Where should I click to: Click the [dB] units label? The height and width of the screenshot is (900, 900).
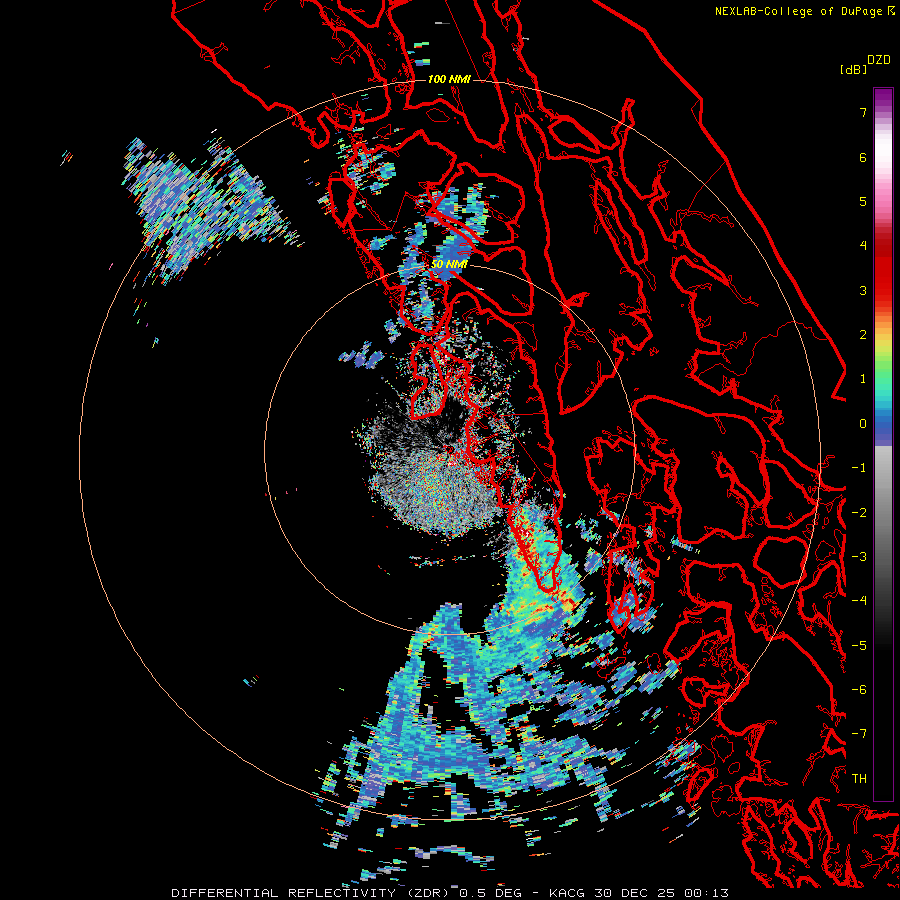point(853,69)
